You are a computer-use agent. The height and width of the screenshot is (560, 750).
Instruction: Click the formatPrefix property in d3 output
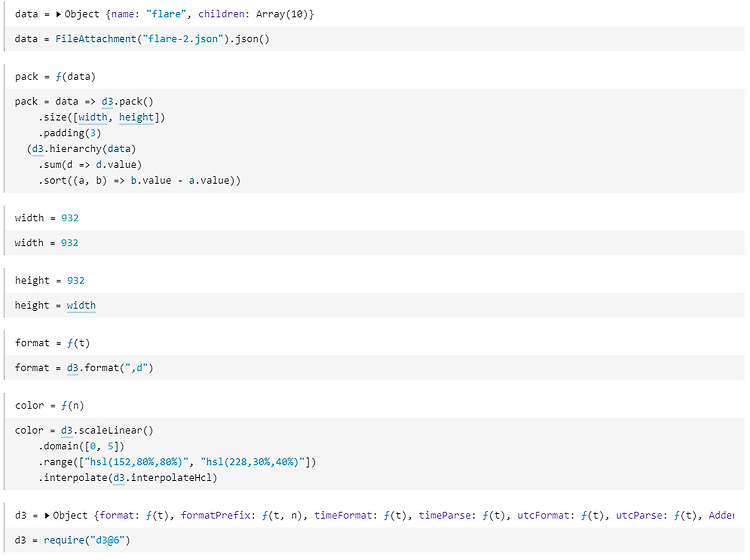coord(218,516)
